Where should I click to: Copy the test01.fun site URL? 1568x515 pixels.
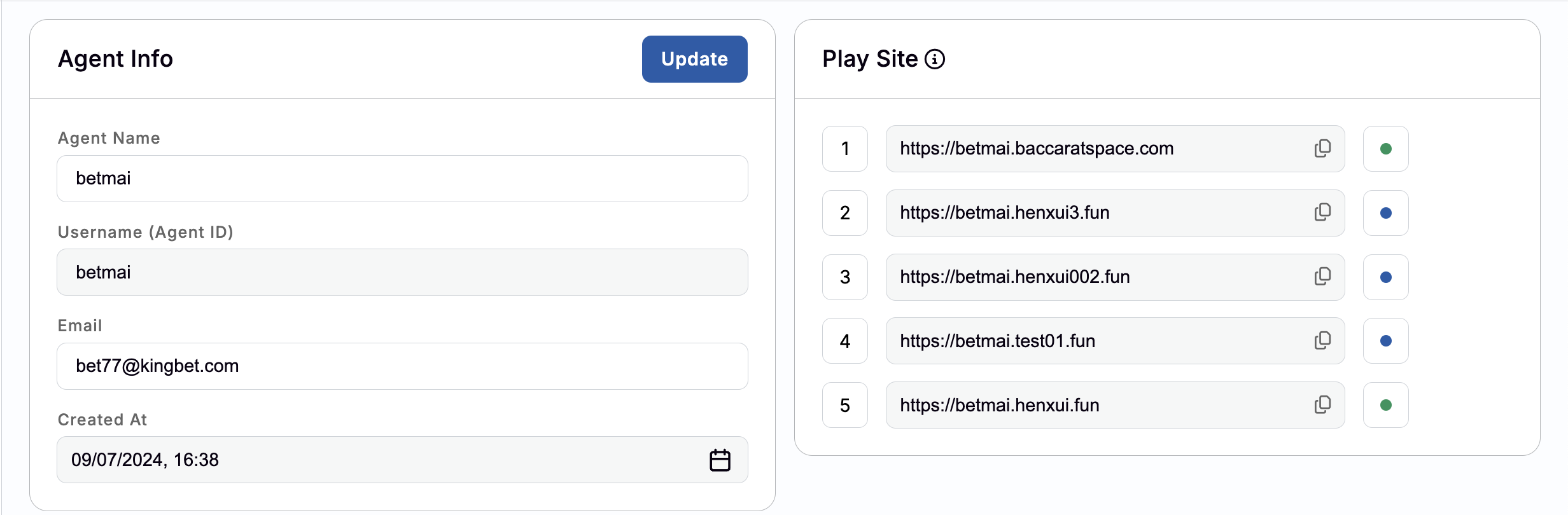(1322, 341)
